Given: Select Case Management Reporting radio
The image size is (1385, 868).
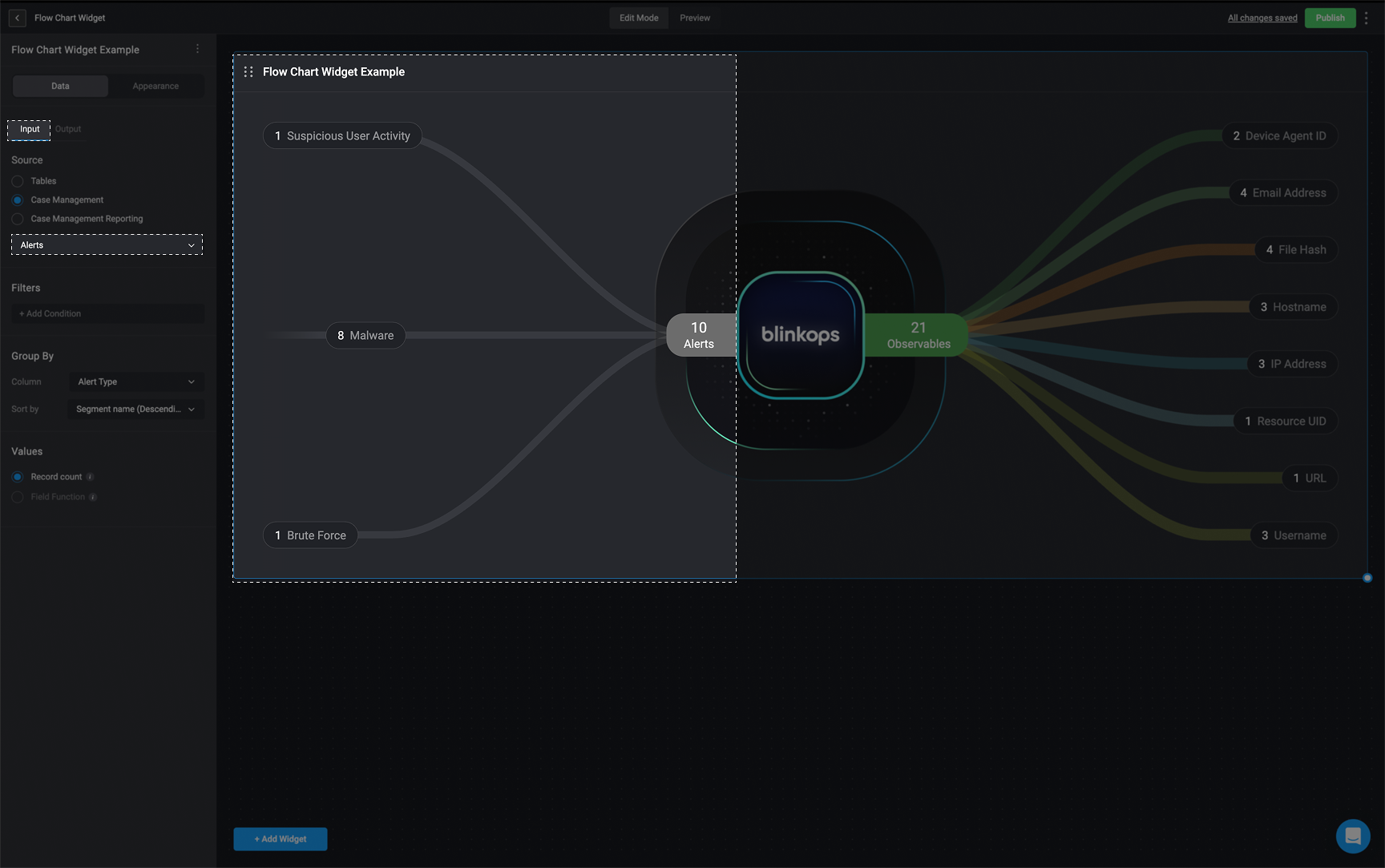Looking at the screenshot, I should [x=18, y=219].
